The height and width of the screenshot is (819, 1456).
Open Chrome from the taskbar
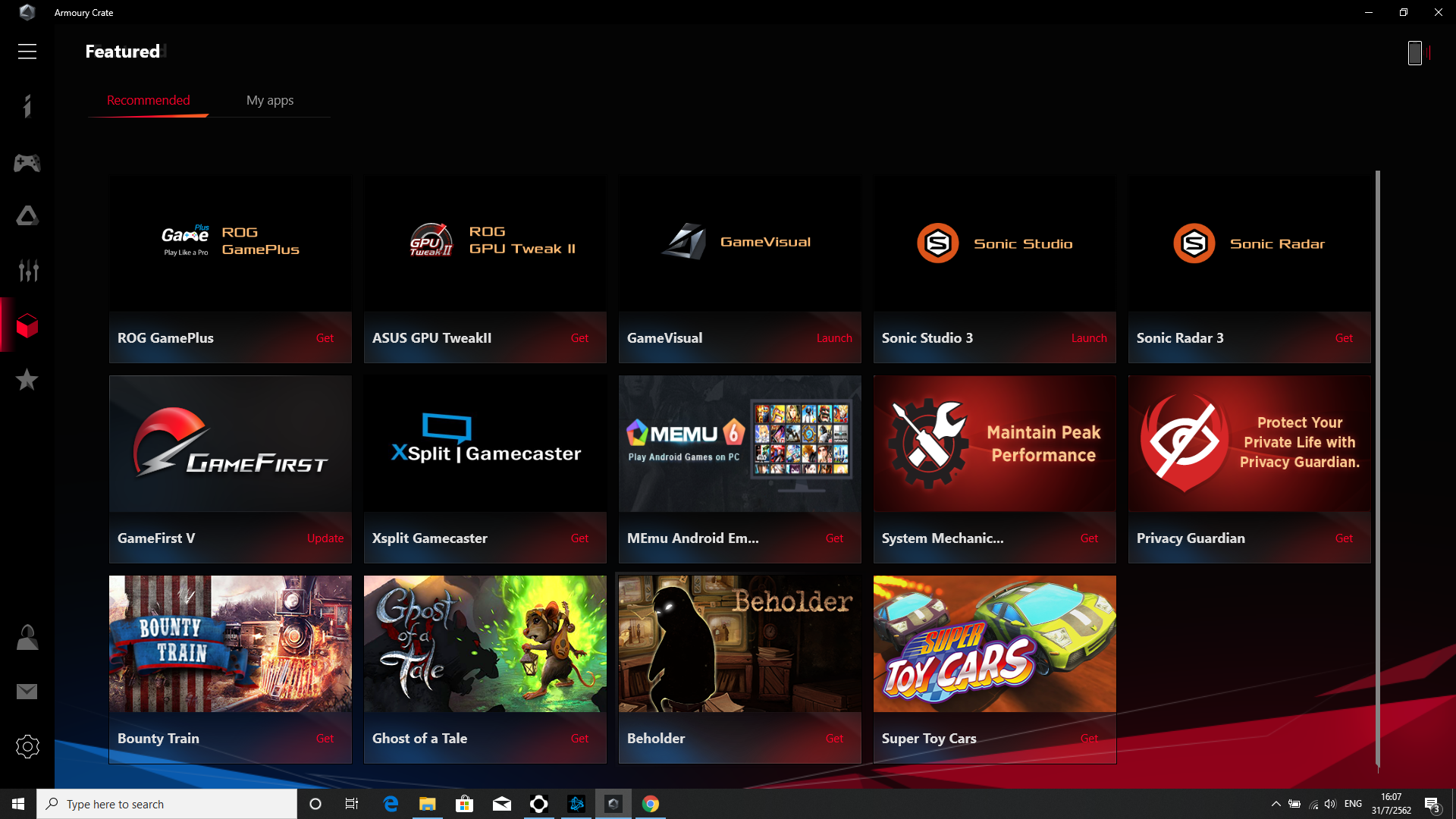pyautogui.click(x=651, y=804)
